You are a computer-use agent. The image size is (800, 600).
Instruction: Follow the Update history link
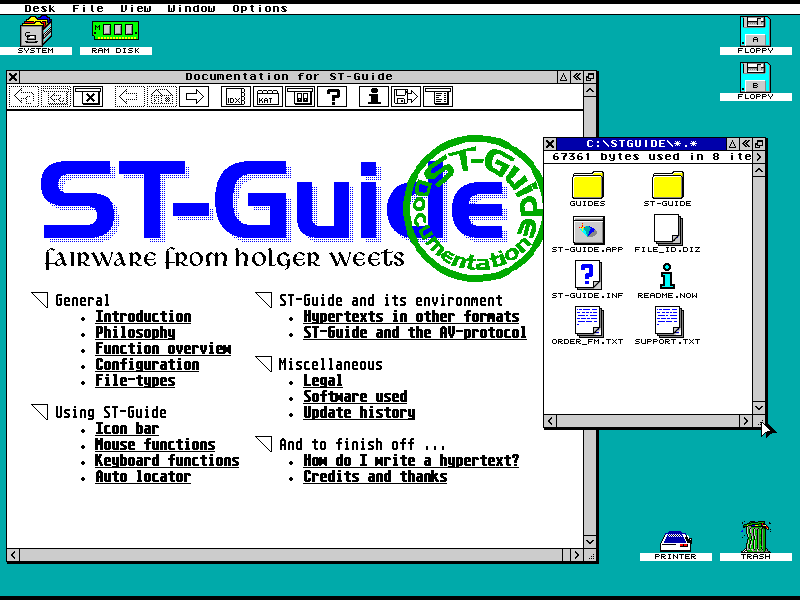[359, 413]
